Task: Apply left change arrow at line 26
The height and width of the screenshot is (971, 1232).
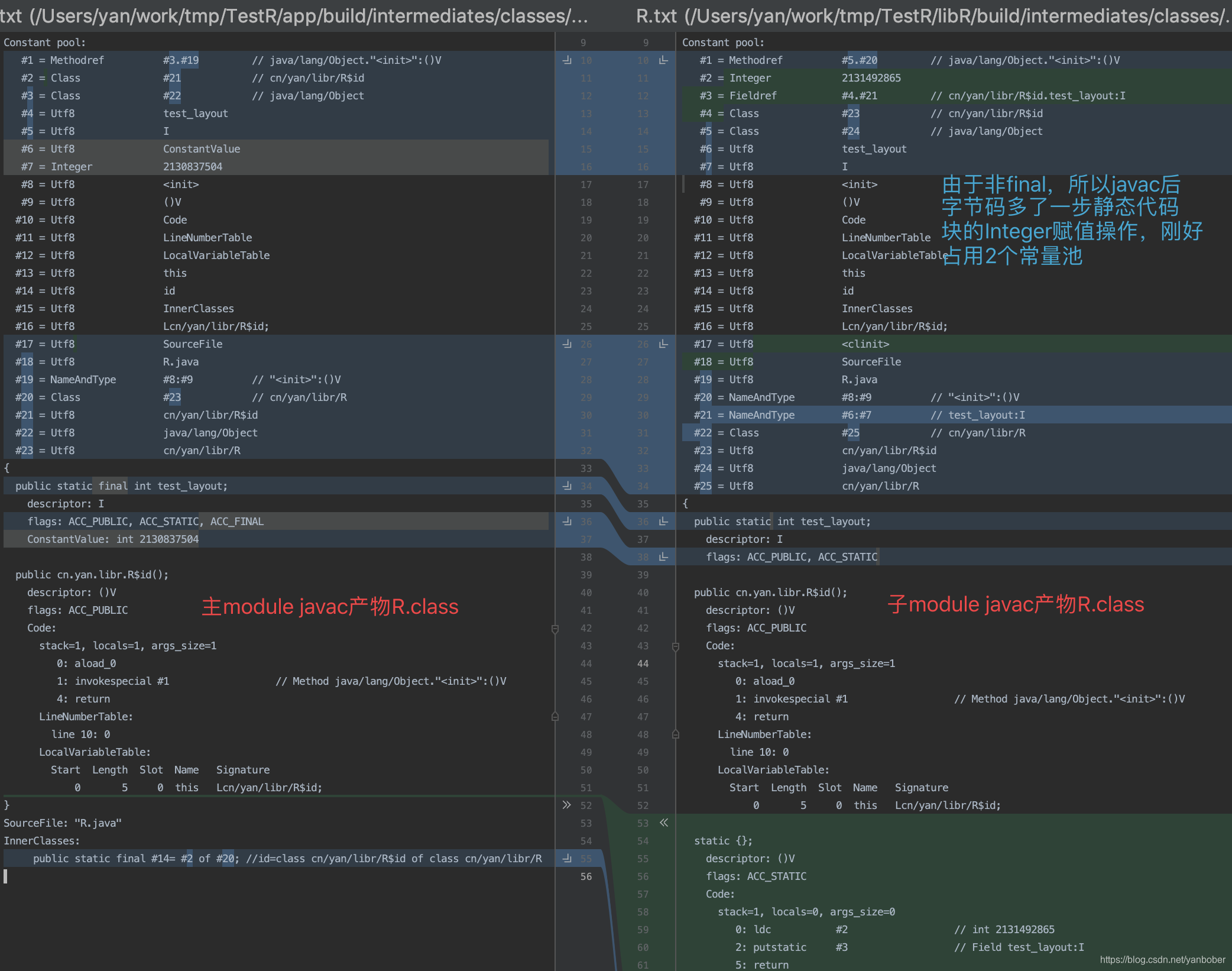Action: [x=567, y=344]
